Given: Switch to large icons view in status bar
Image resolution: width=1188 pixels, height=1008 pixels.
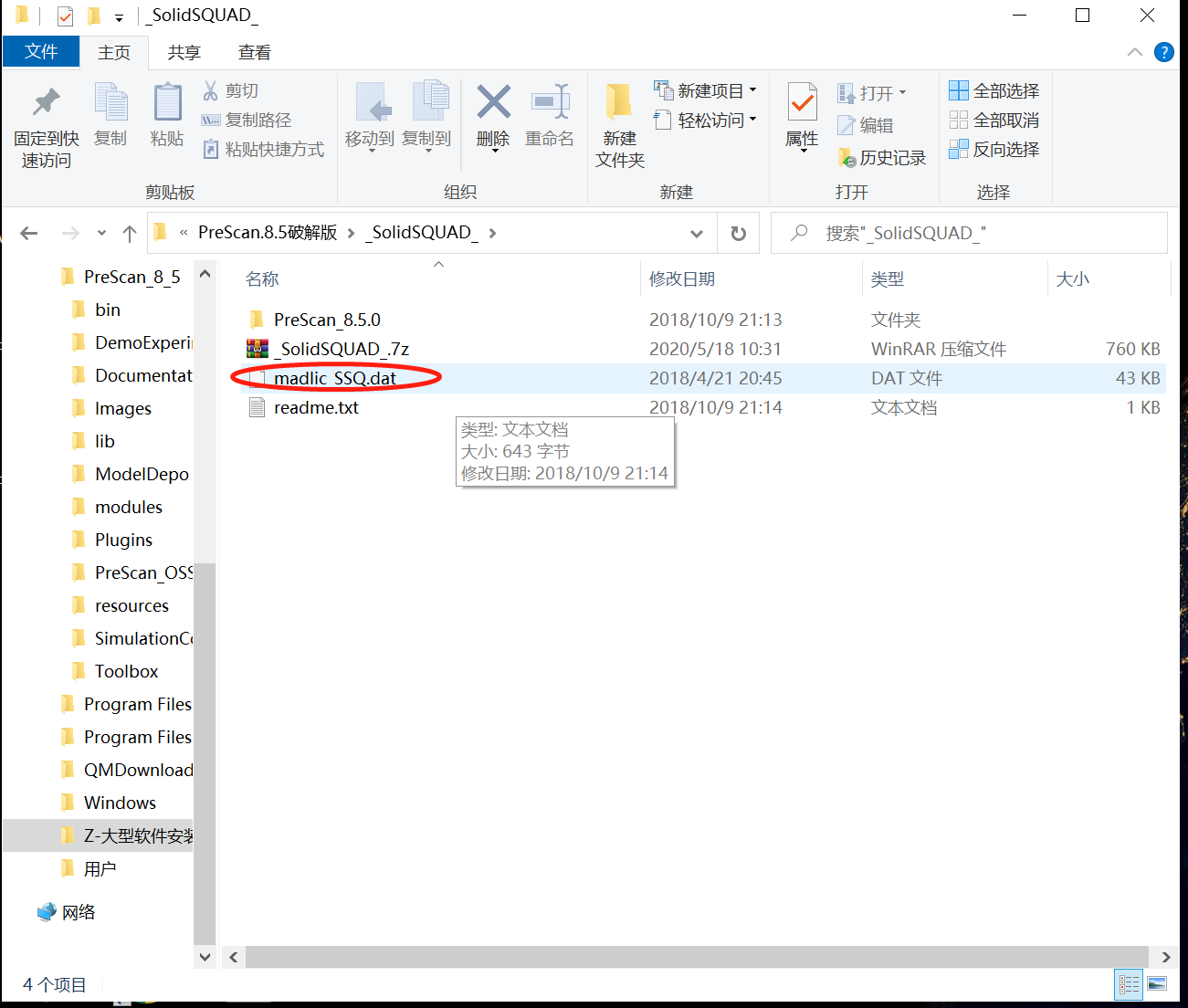Looking at the screenshot, I should click(x=1157, y=983).
